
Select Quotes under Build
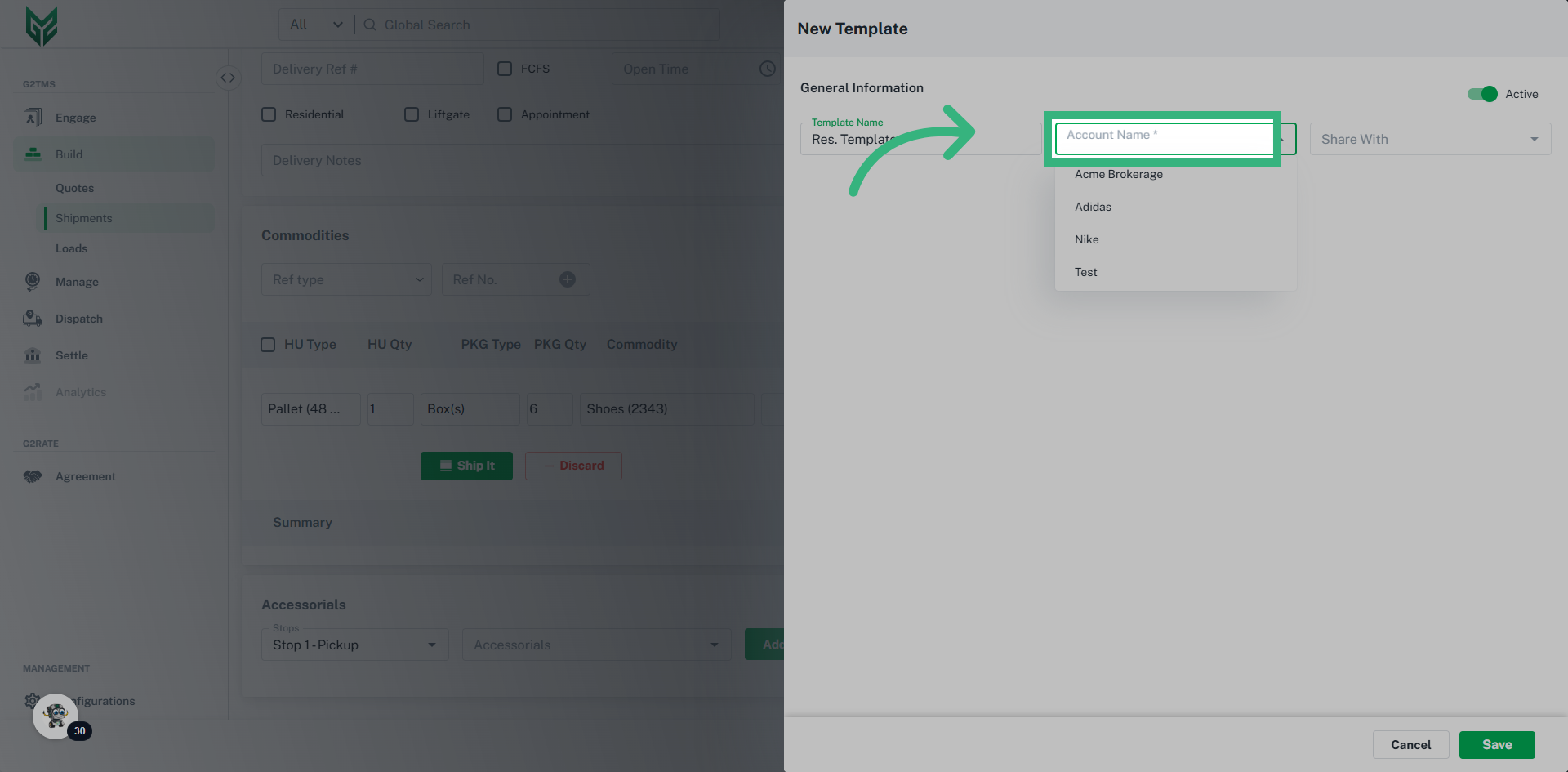point(74,187)
